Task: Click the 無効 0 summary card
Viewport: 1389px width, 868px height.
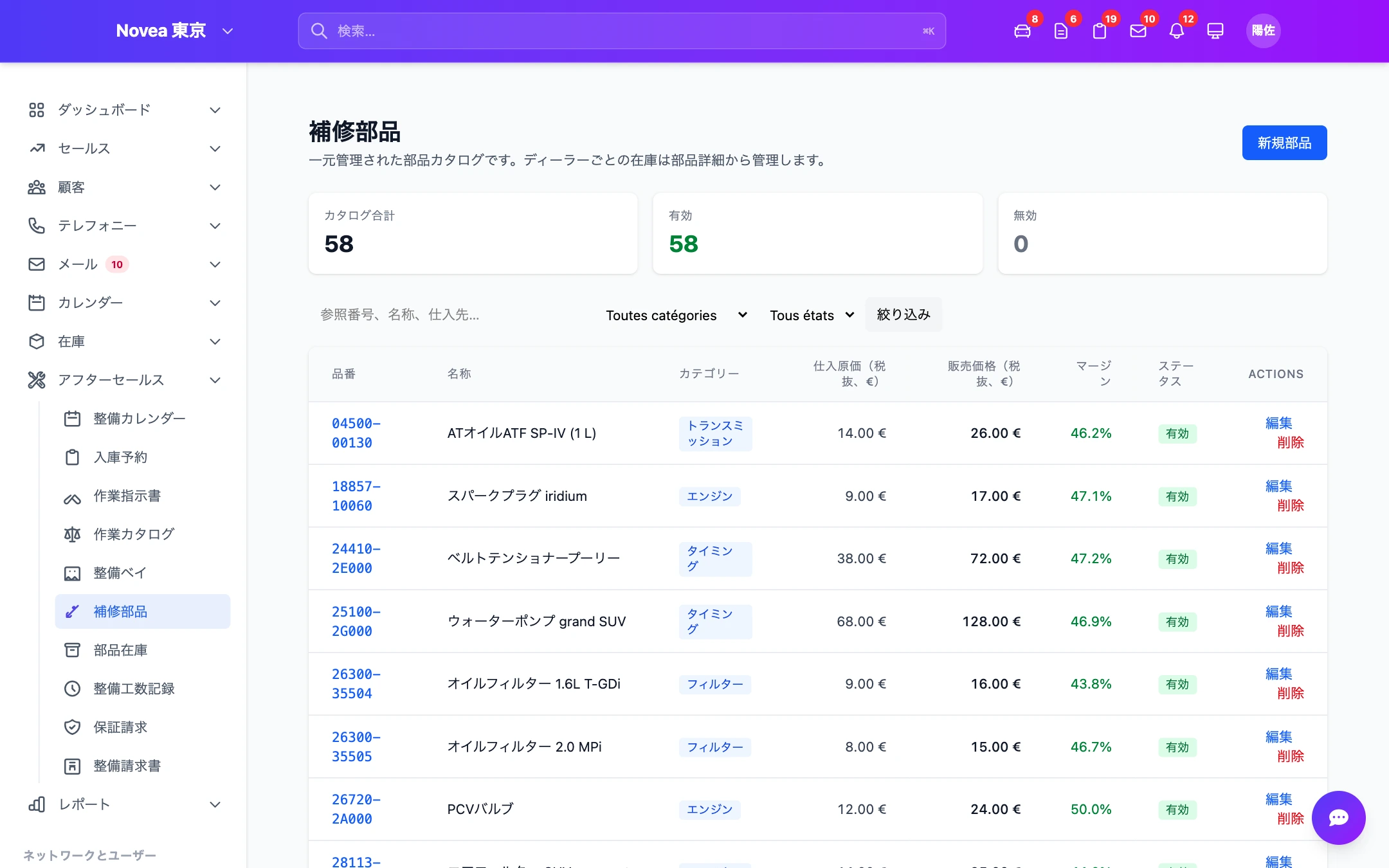Action: 1162,233
